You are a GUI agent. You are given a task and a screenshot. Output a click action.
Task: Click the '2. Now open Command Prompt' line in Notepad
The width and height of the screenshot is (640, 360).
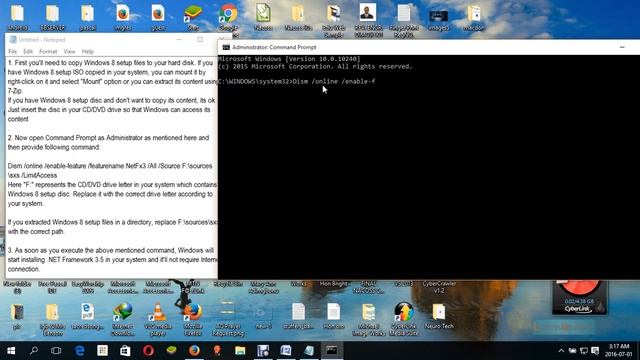(108, 138)
